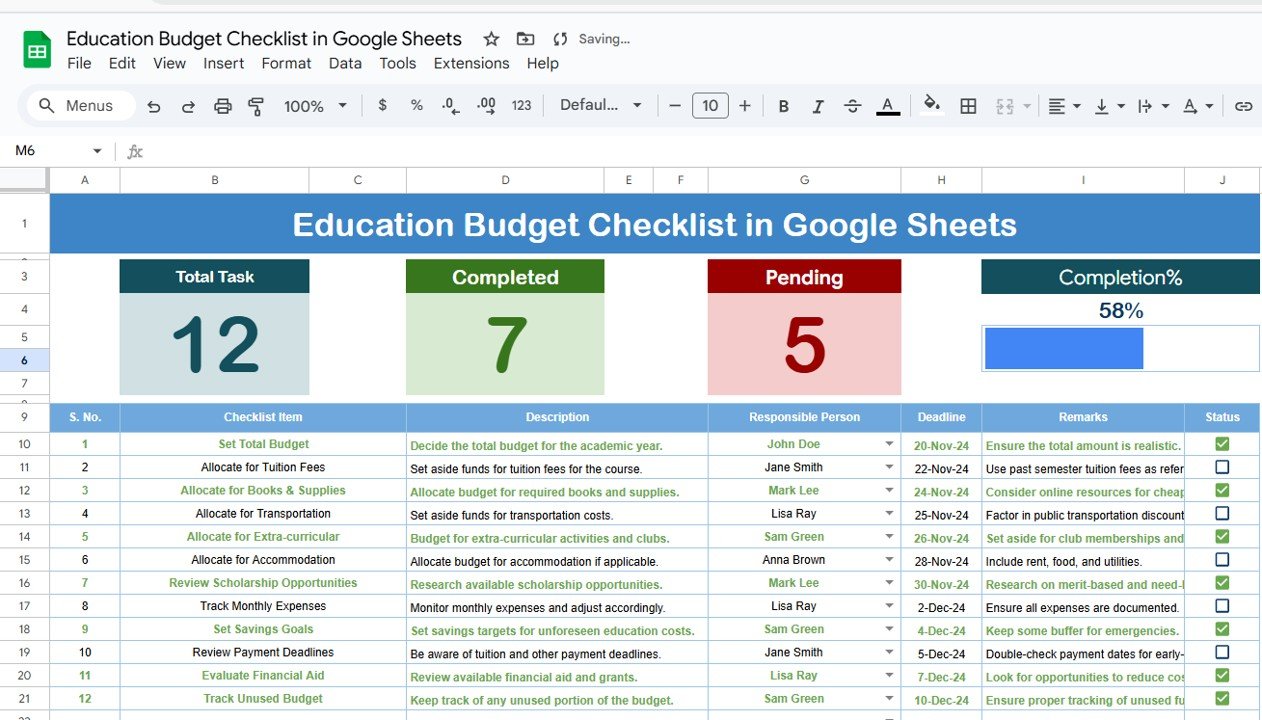Uncheck status for Set Total Budget

coord(1222,444)
